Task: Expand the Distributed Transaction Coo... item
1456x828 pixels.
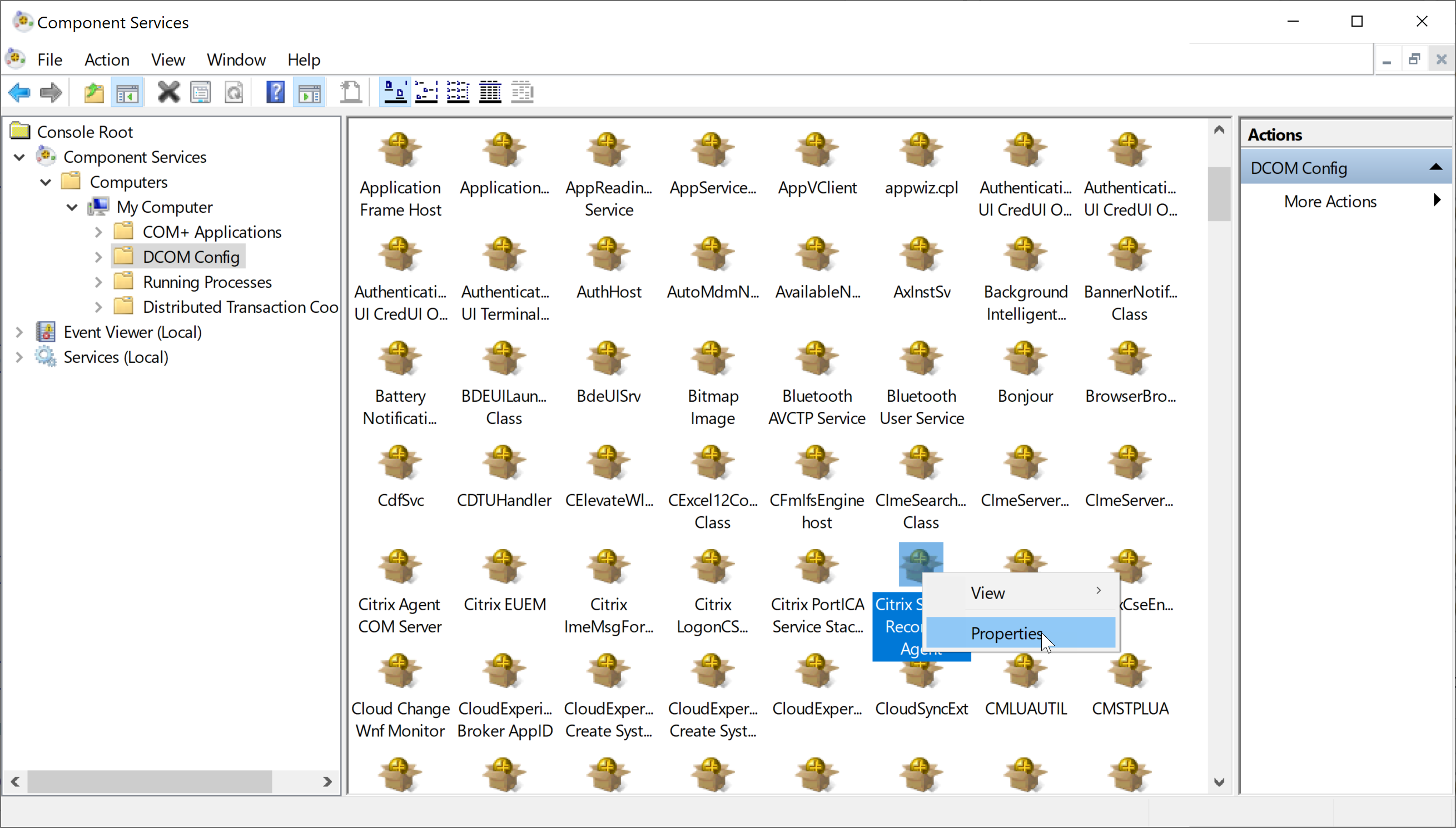Action: (97, 307)
